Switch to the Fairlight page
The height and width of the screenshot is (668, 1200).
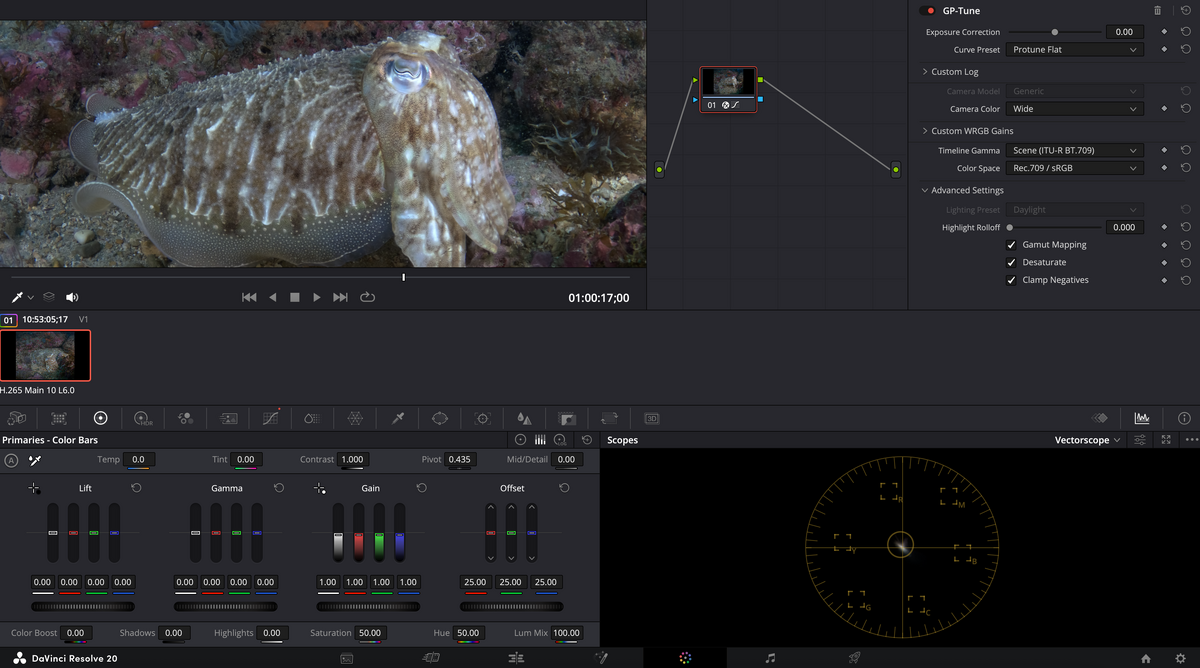[x=770, y=658]
